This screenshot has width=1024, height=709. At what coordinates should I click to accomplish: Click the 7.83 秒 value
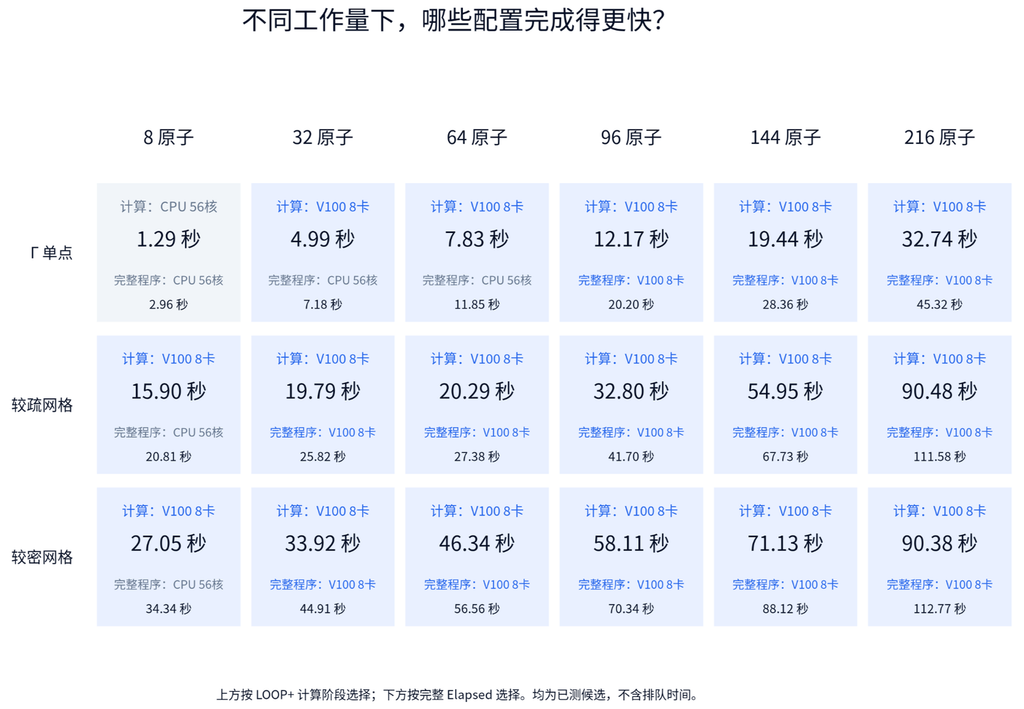click(477, 239)
